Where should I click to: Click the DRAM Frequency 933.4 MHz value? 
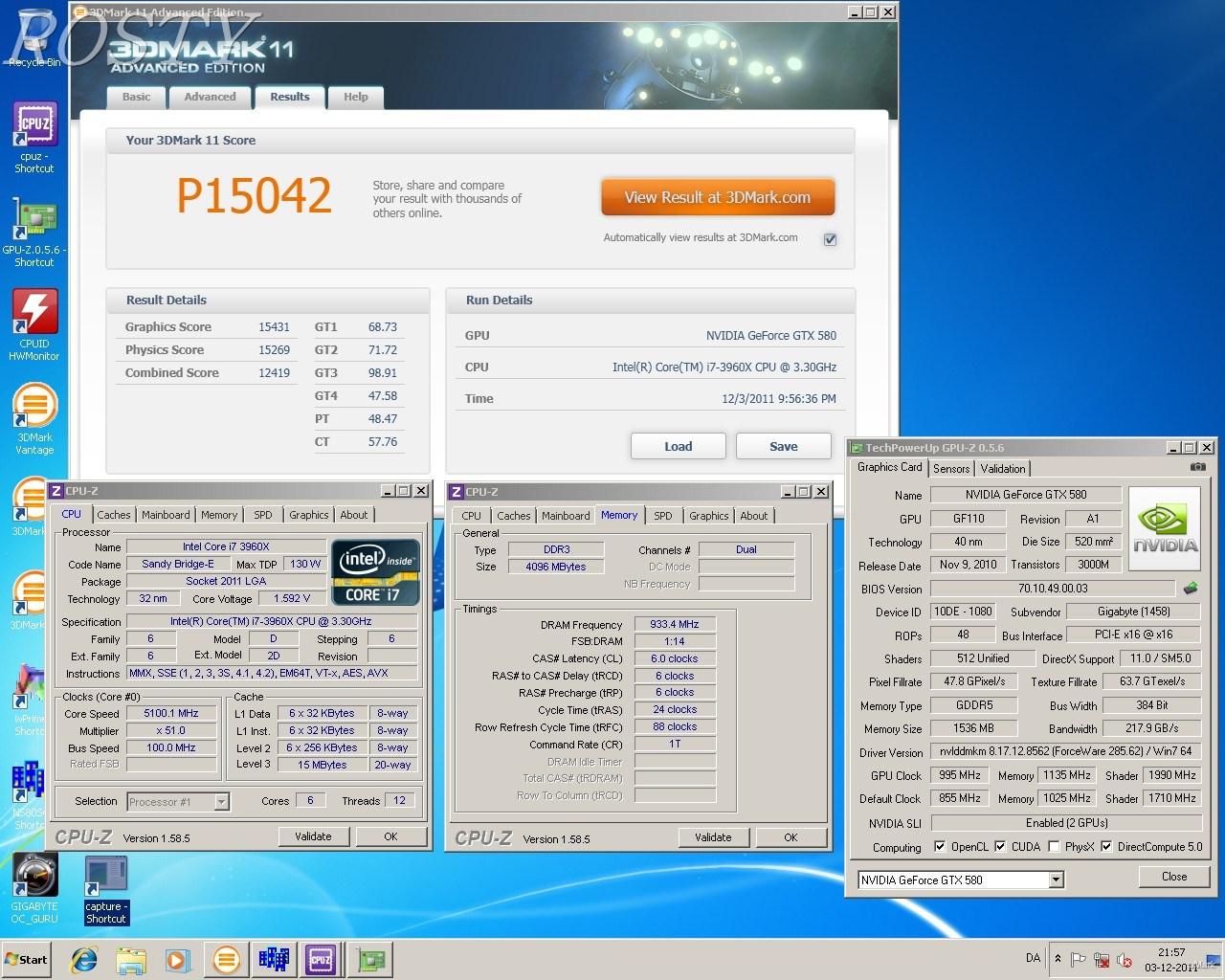coord(675,624)
